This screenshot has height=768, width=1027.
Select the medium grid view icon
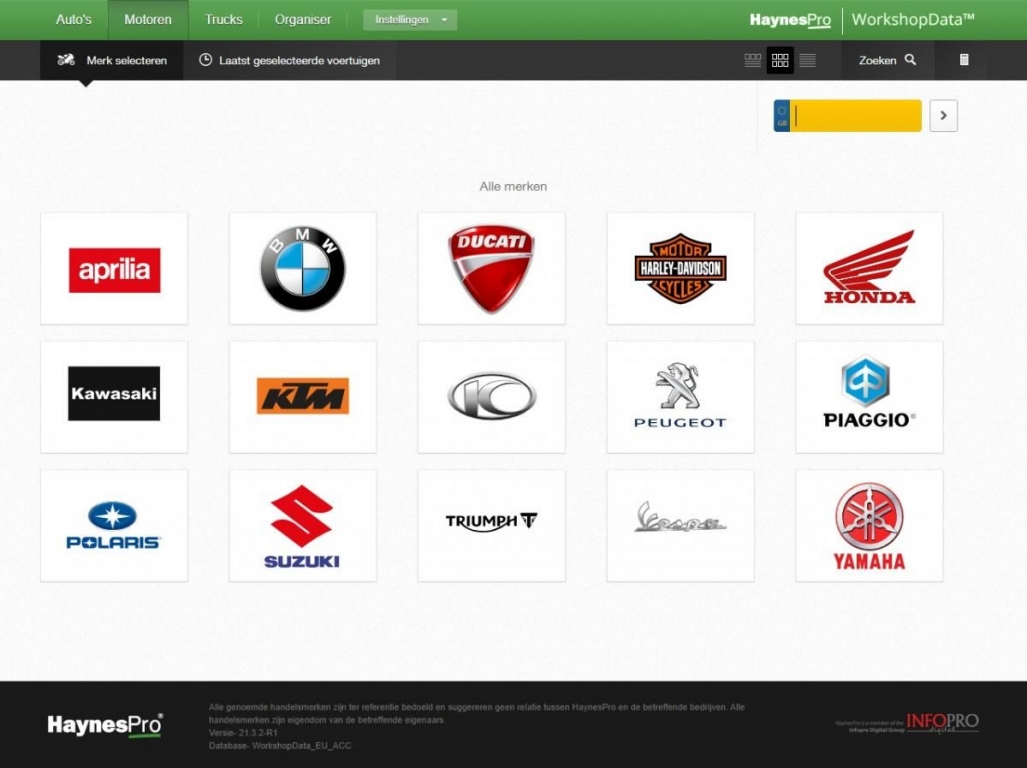780,60
